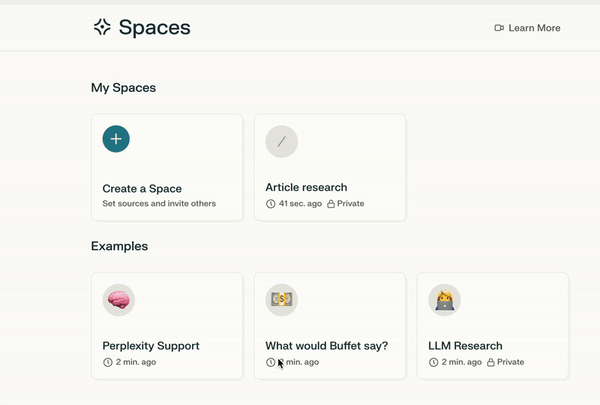Click the video camera icon by Learn More

499,28
